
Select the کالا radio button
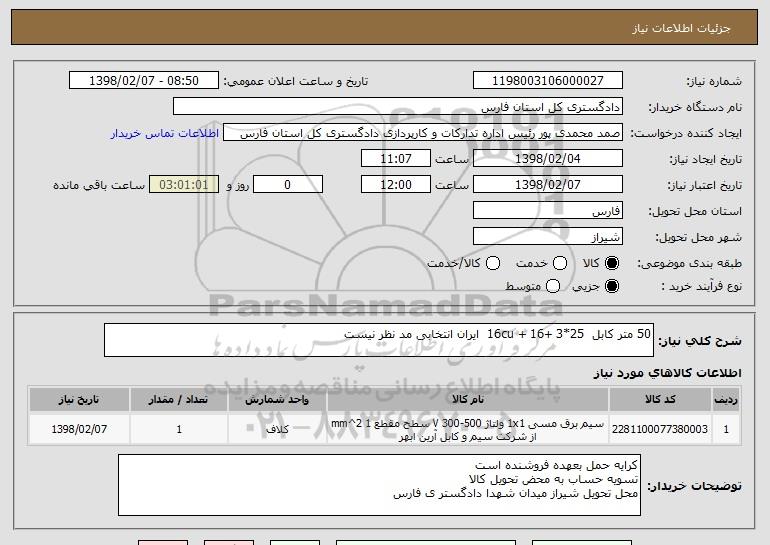[612, 264]
